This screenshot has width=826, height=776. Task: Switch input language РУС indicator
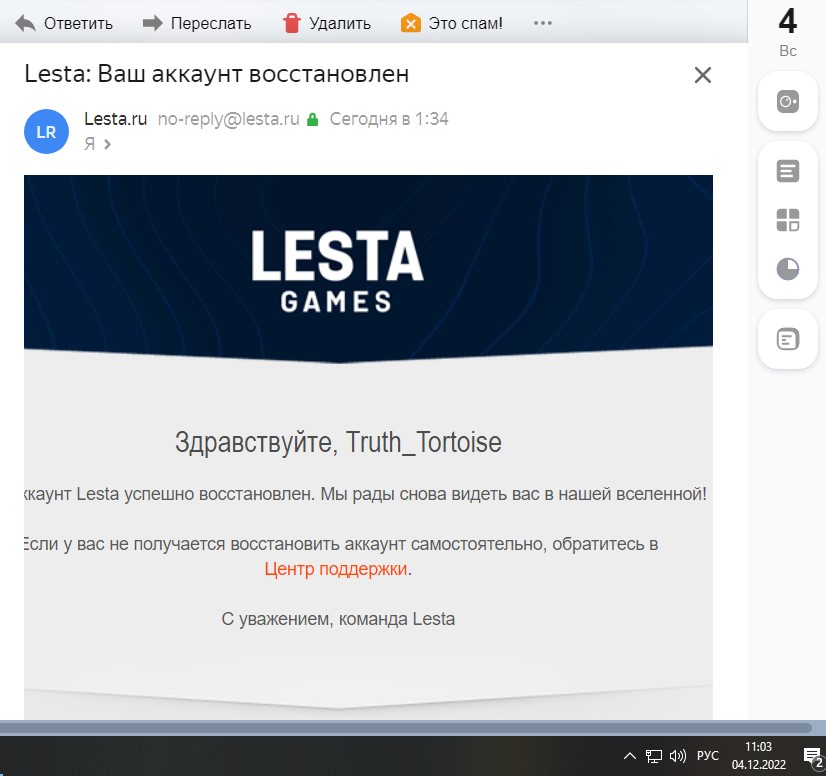pyautogui.click(x=707, y=756)
